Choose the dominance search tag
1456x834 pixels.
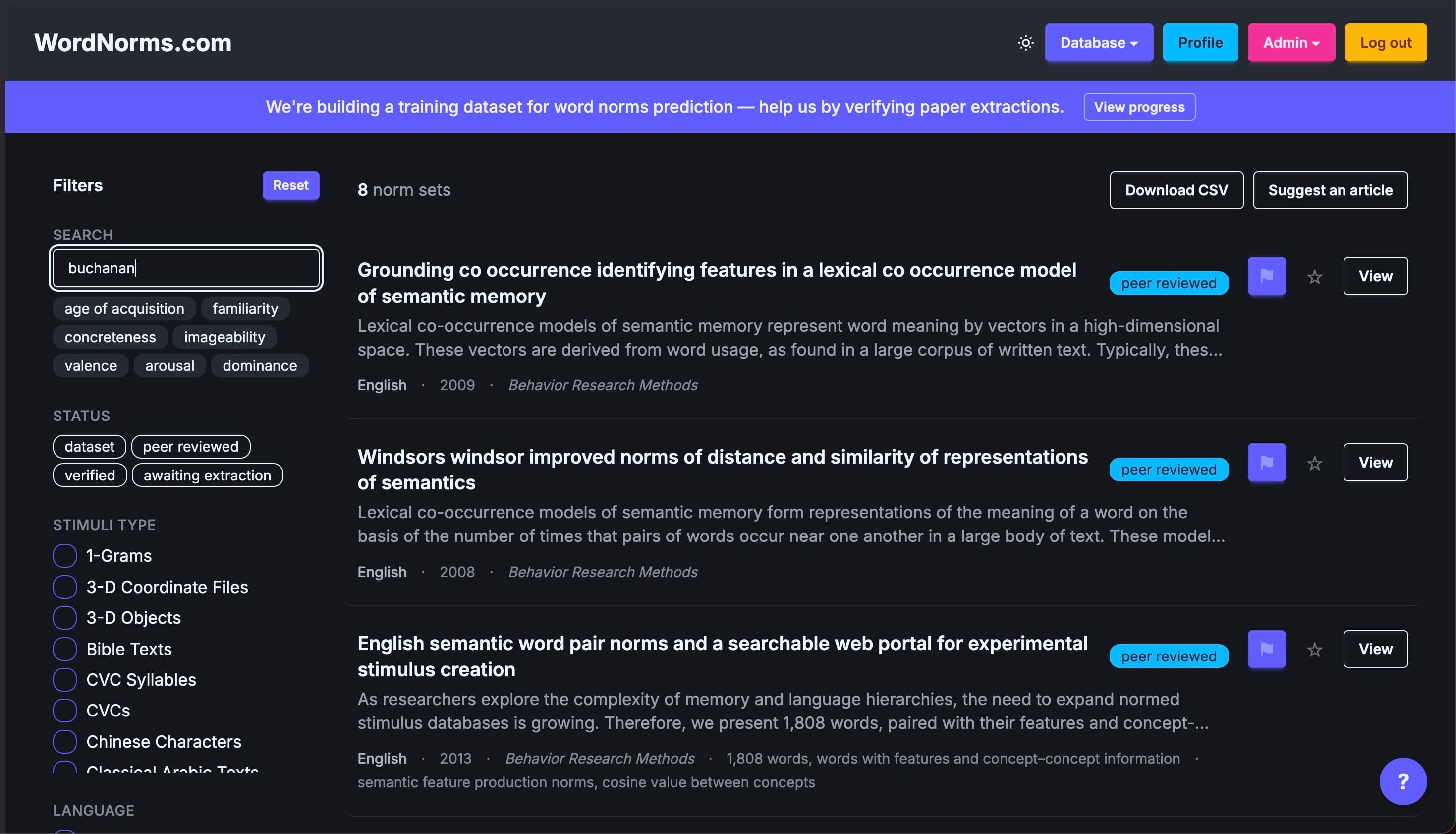tap(260, 365)
